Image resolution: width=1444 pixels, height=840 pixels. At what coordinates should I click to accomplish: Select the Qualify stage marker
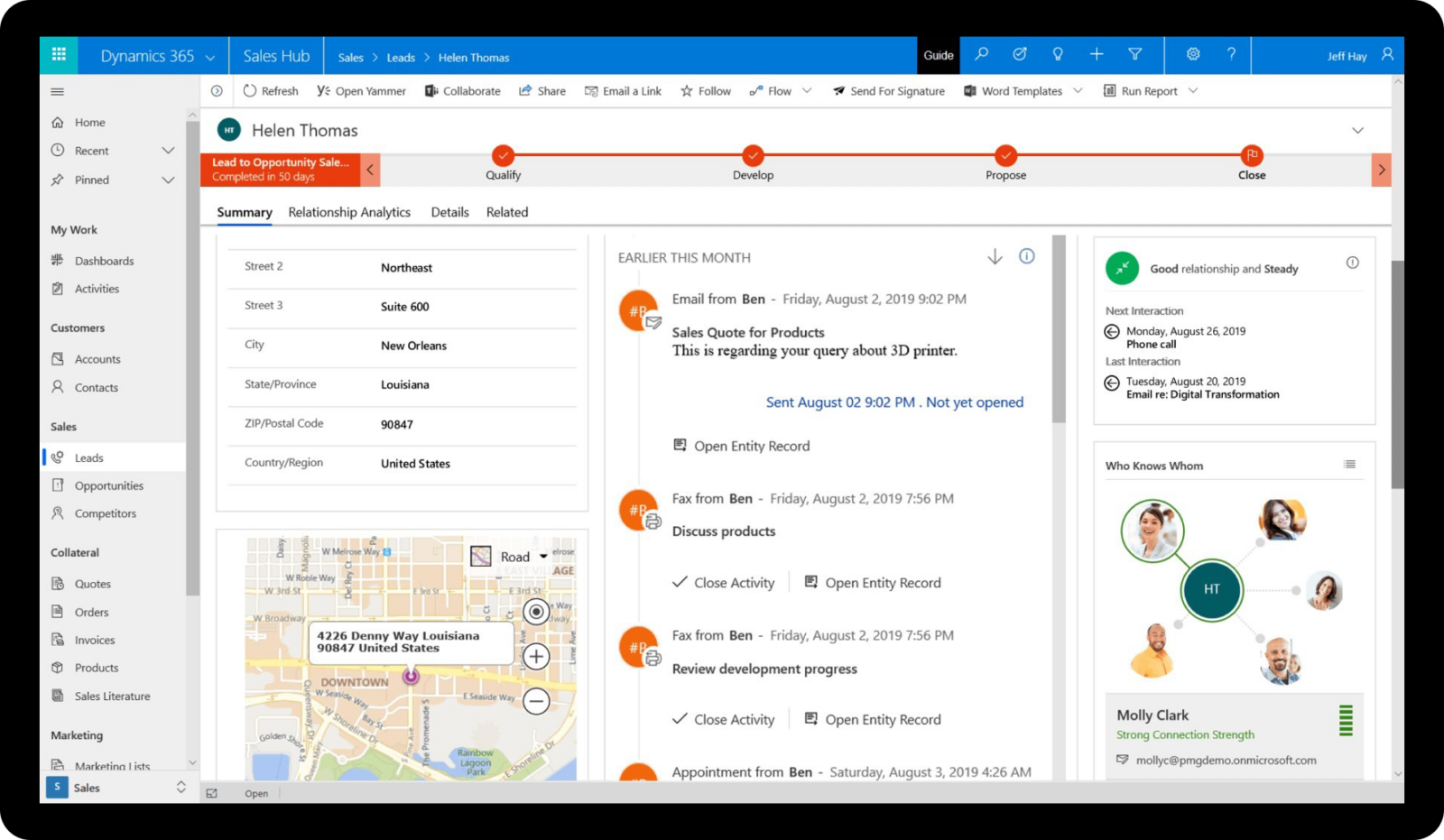(504, 155)
